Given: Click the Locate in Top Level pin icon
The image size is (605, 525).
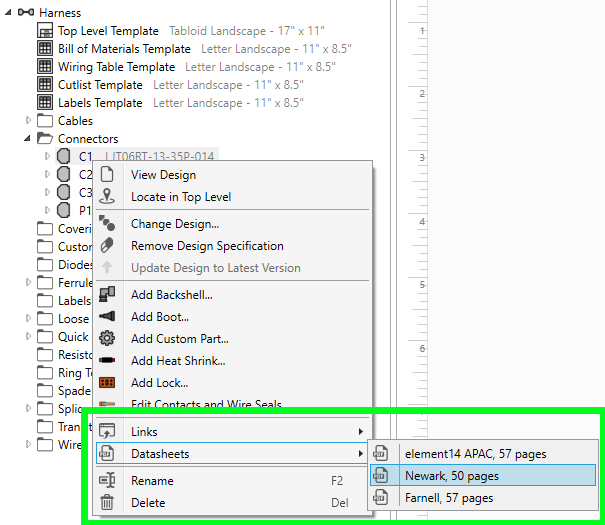Looking at the screenshot, I should coord(107,196).
